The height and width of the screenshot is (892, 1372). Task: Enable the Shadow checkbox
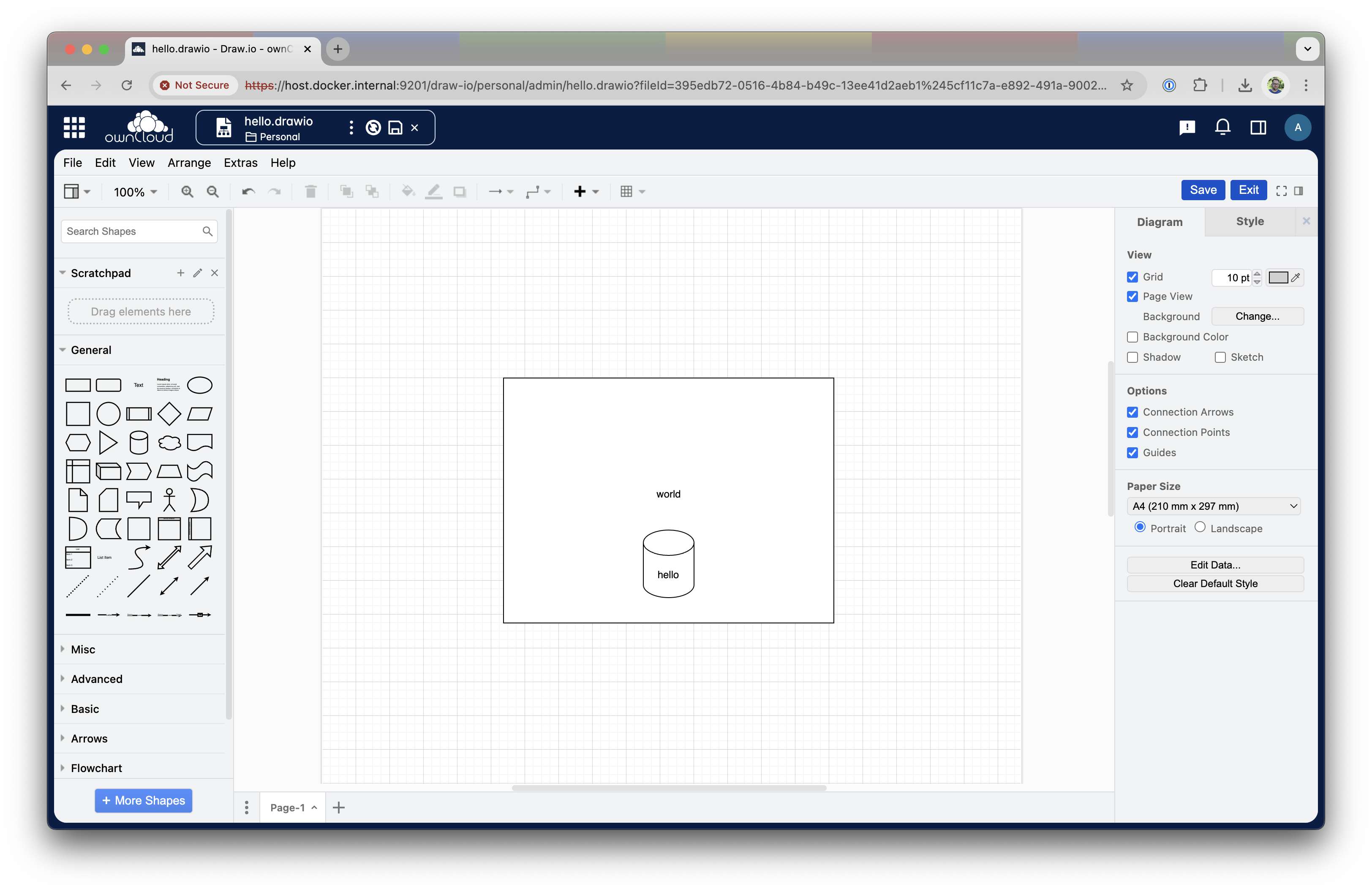(x=1133, y=357)
